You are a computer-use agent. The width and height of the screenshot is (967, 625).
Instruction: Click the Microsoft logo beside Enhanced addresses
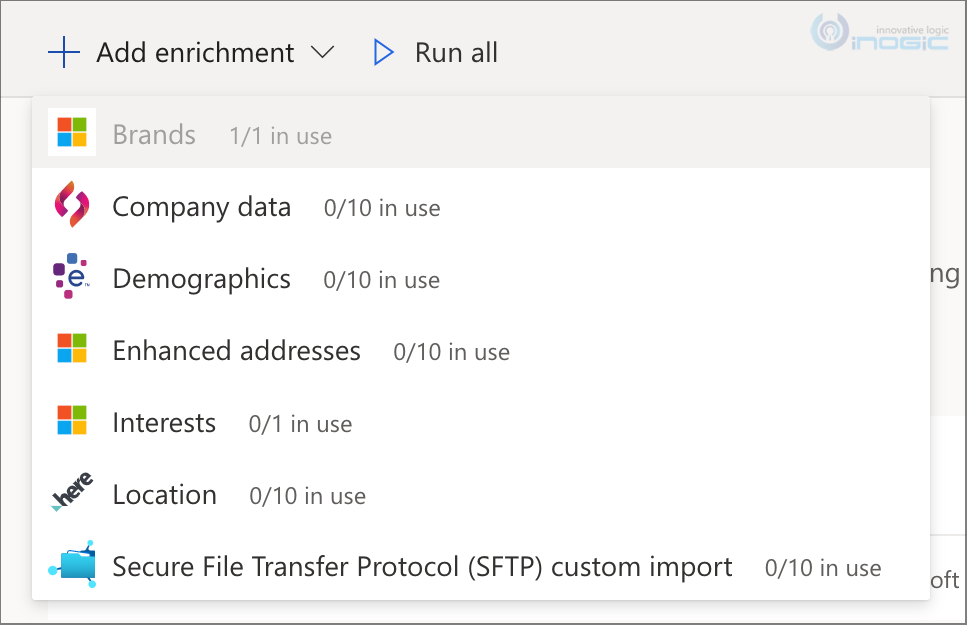pos(72,349)
